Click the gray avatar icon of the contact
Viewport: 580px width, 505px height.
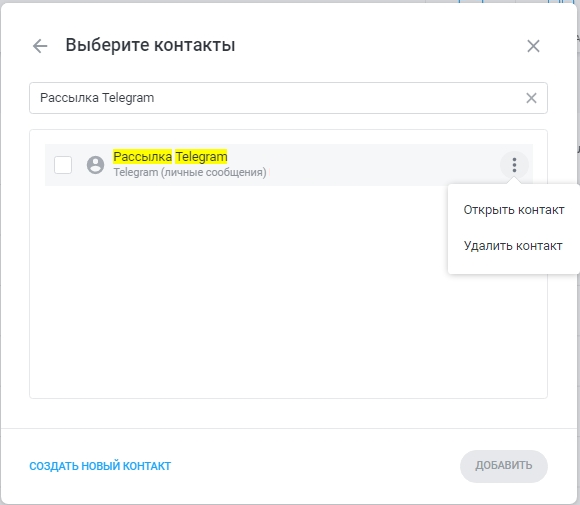coord(95,165)
